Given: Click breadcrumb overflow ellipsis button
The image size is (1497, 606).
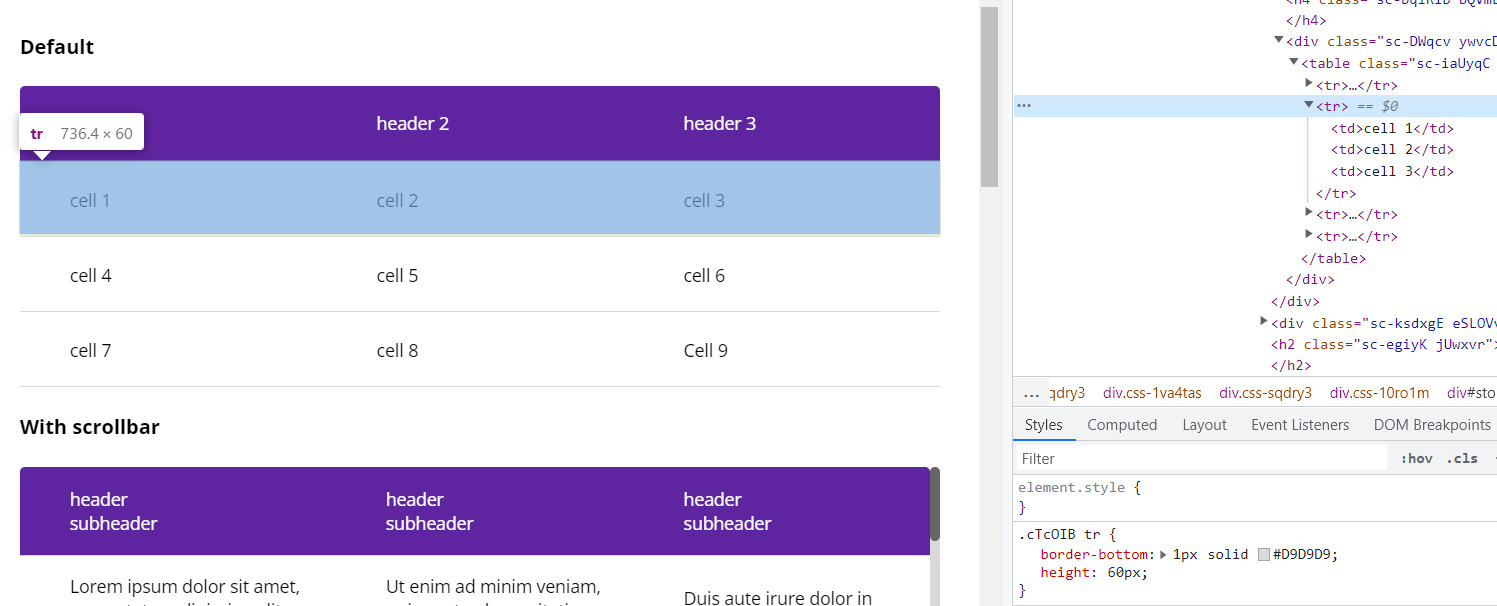Looking at the screenshot, I should pos(1032,393).
